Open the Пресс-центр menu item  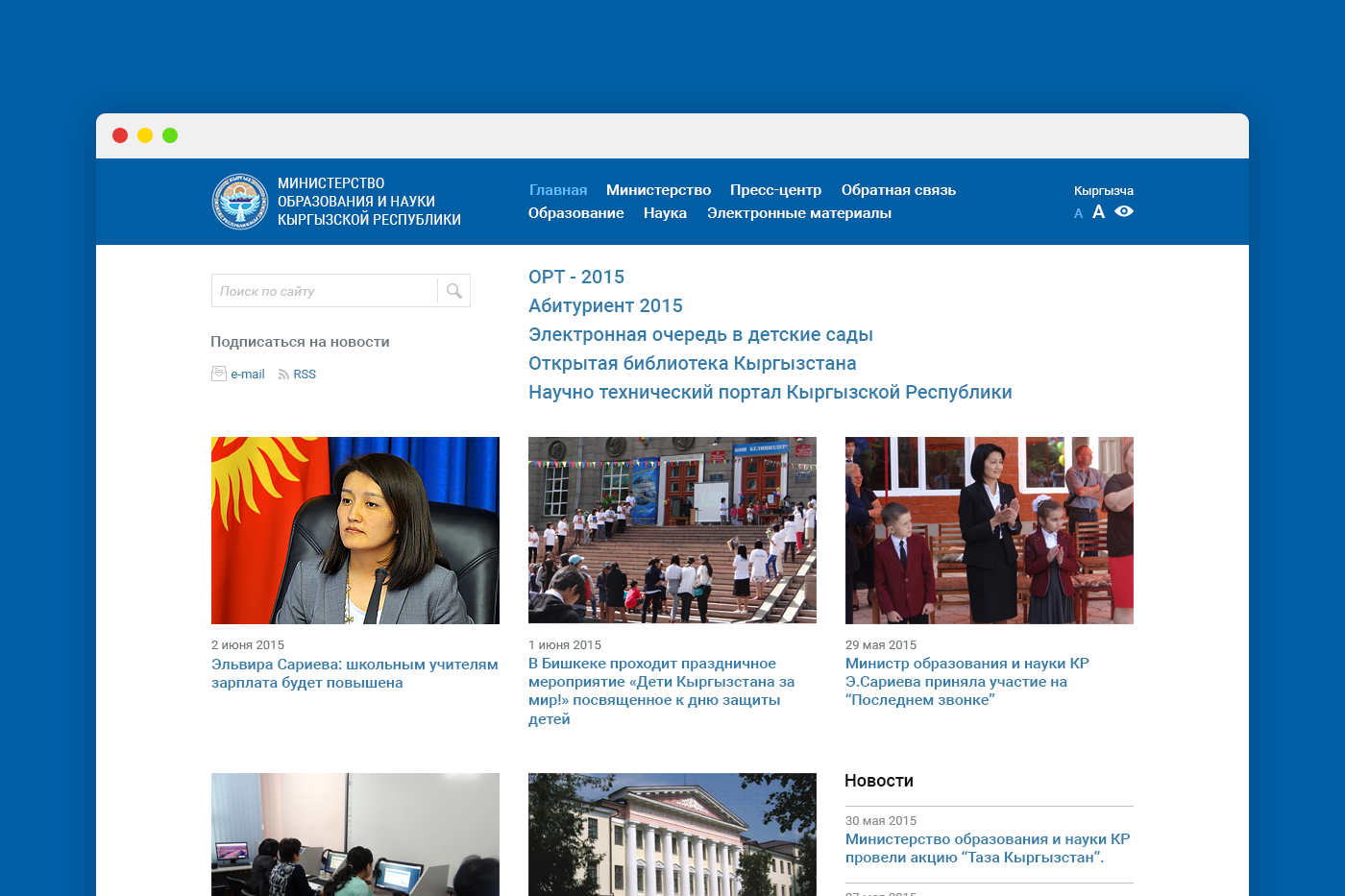click(775, 190)
